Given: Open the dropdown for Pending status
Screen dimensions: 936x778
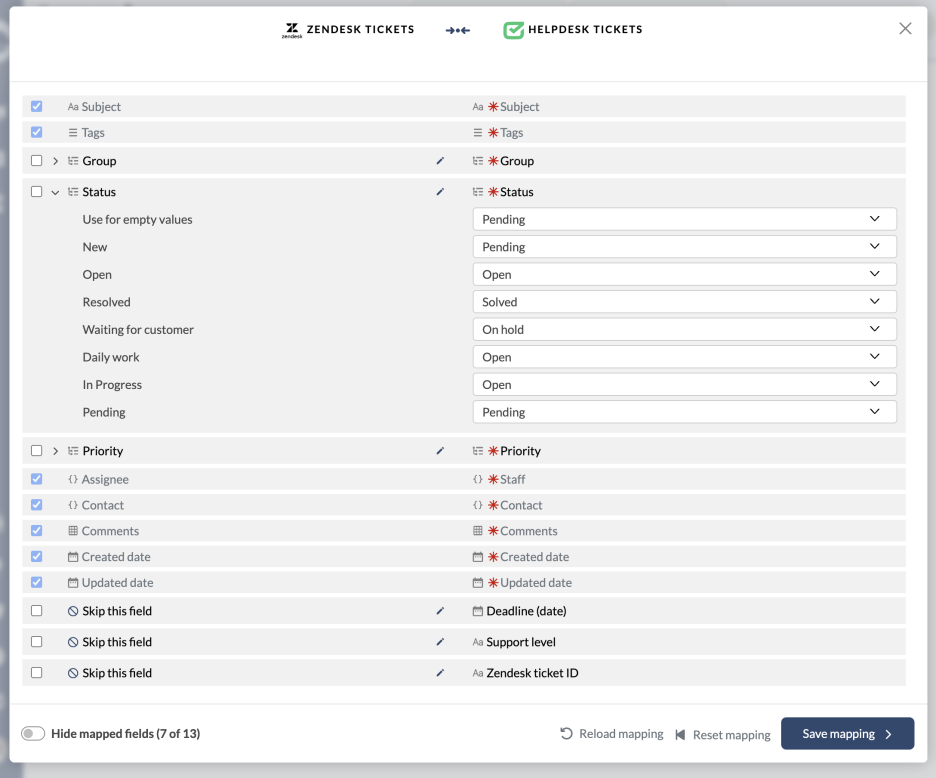Looking at the screenshot, I should 685,411.
